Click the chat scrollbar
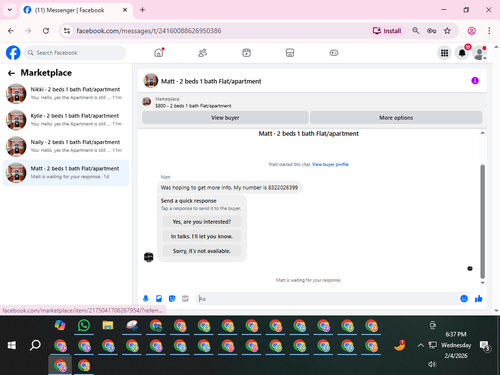 pos(482,221)
